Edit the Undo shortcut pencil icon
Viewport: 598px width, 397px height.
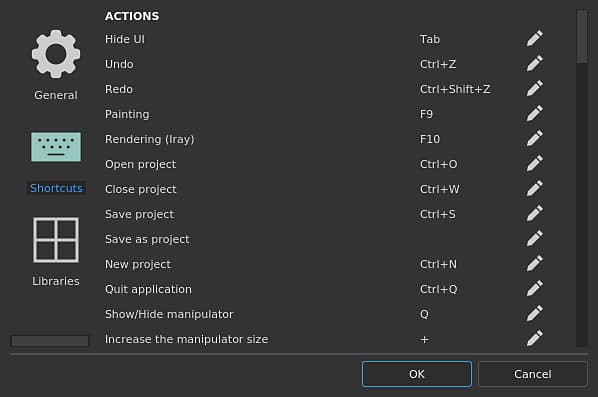tap(535, 63)
